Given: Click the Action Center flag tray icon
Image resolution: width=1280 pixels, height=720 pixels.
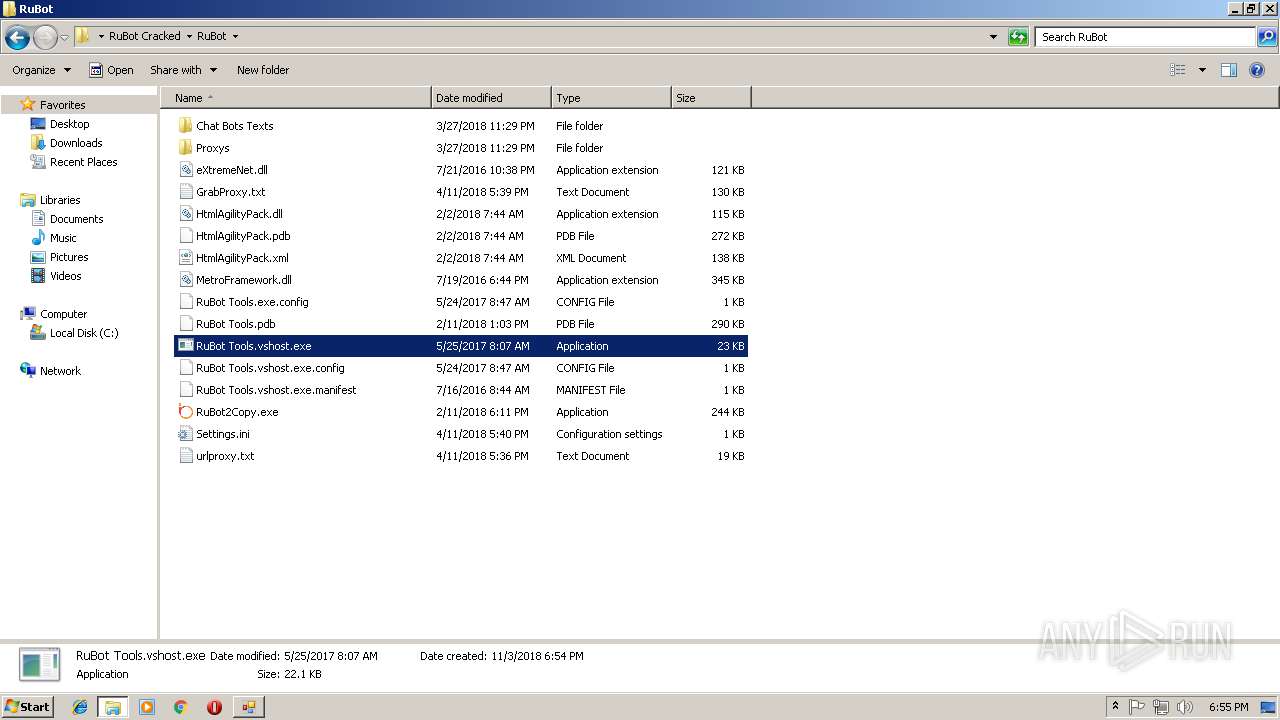Looking at the screenshot, I should tap(1137, 707).
